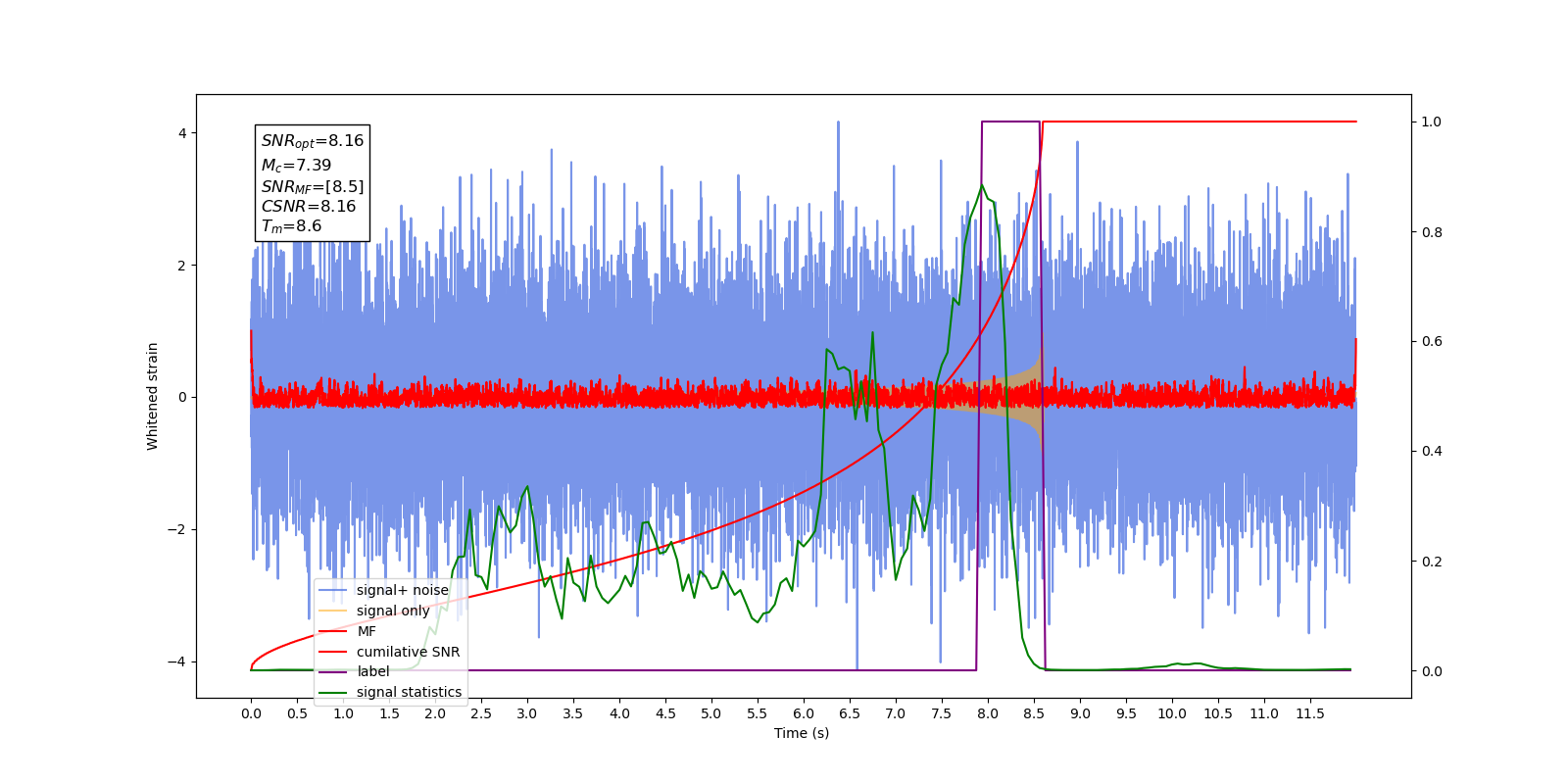
Task: Click the 0.0 tick on time axis
Action: [x=251, y=713]
